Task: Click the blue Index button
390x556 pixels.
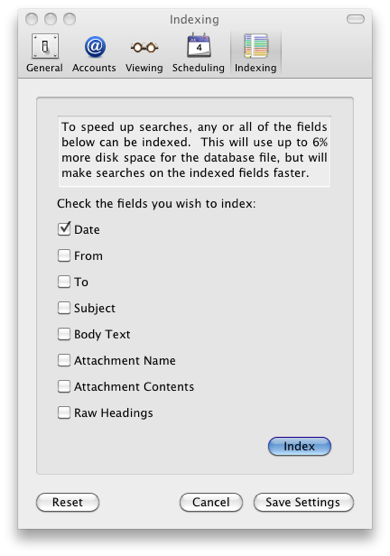Action: [300, 446]
